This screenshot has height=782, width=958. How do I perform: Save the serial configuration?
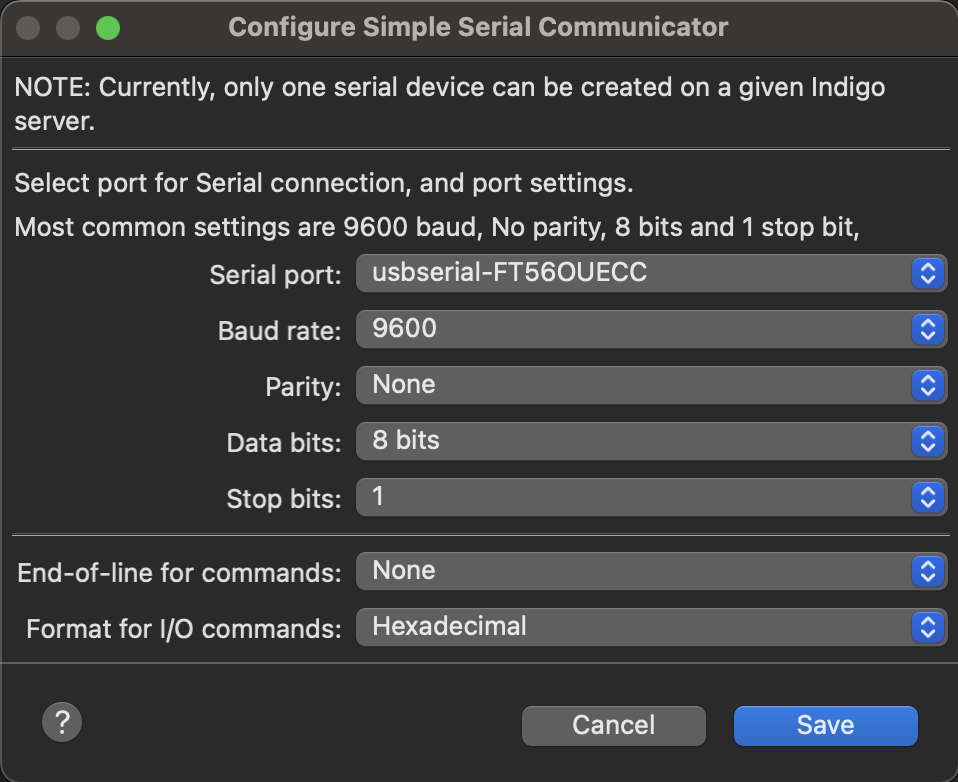point(825,726)
